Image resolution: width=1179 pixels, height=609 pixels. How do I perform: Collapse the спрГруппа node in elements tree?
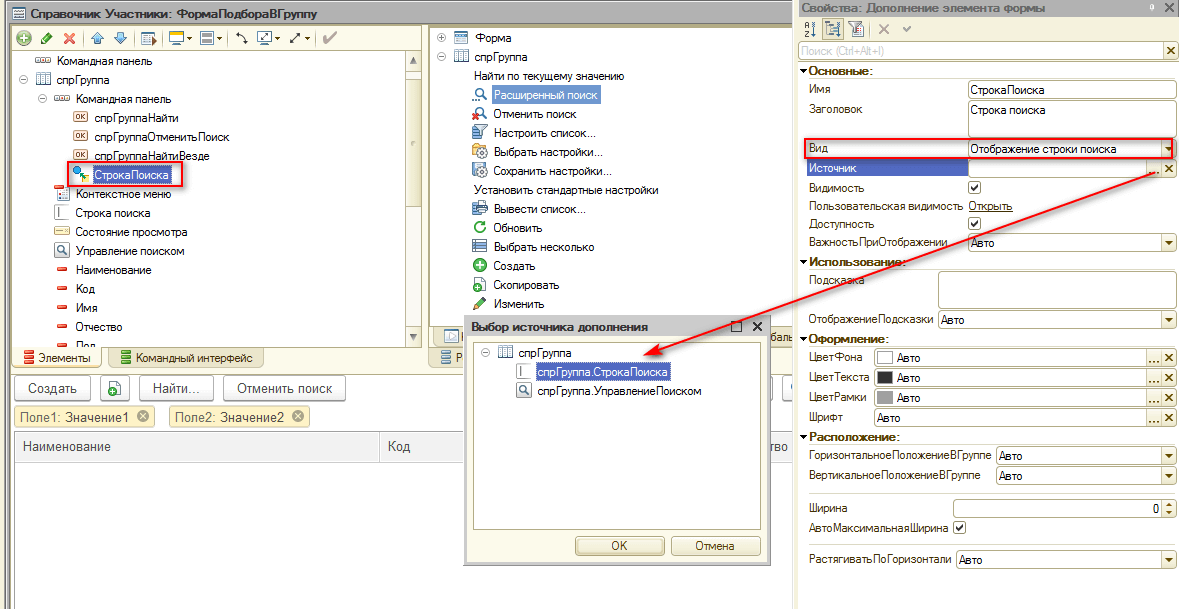(23, 80)
